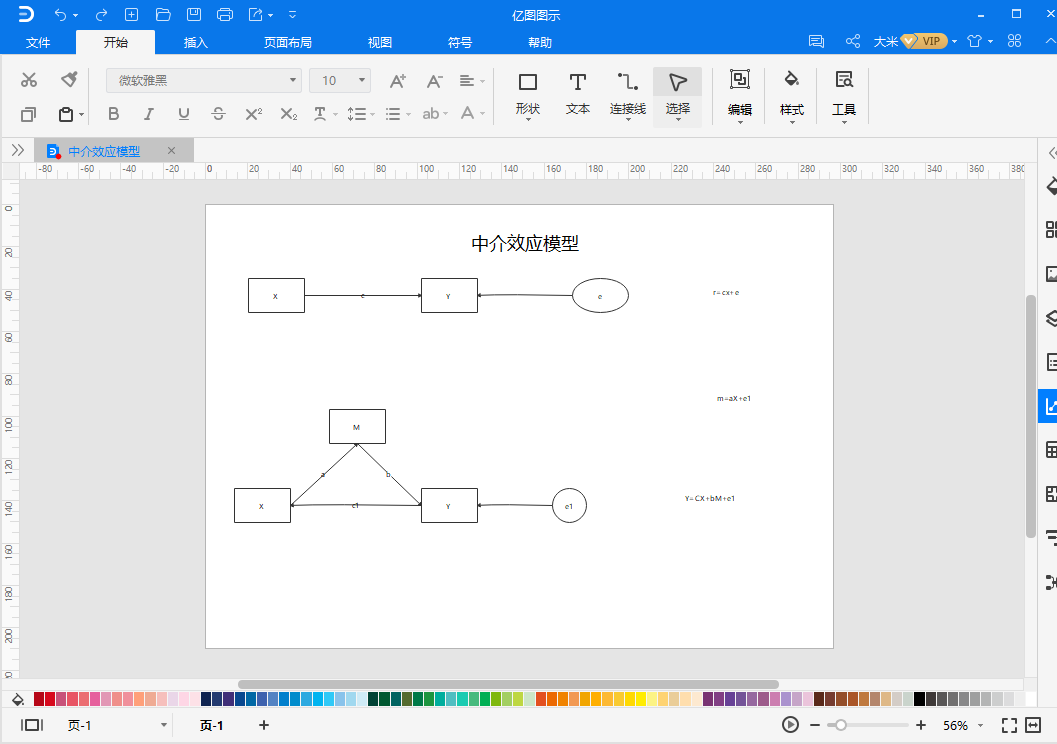Click the Undo icon in title bar
Viewport: 1057px width, 744px height.
click(61, 14)
